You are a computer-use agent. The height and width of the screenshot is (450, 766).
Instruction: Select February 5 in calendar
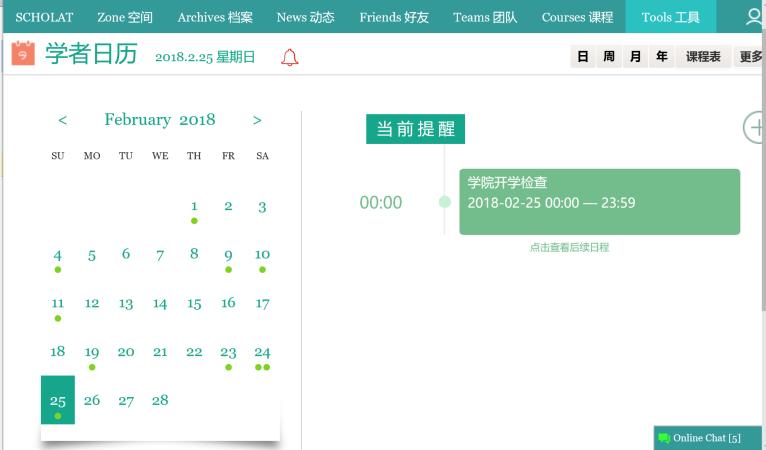tap(92, 256)
